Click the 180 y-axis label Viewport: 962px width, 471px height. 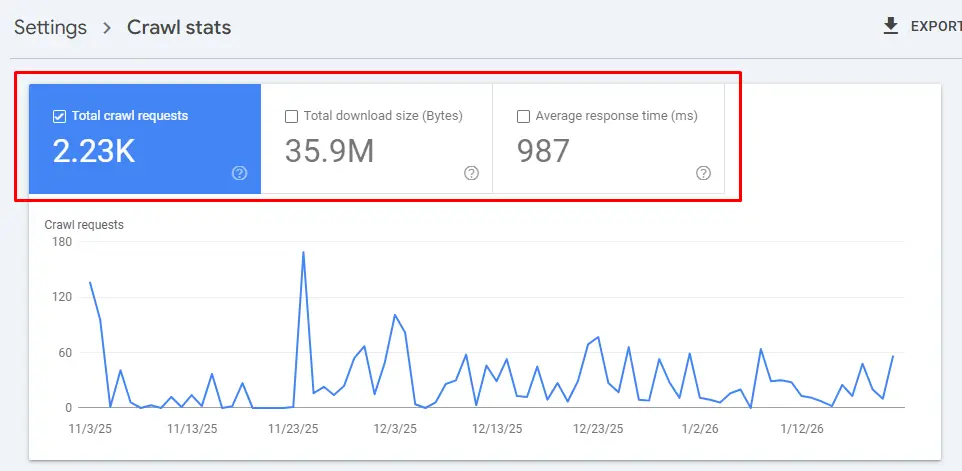[x=63, y=242]
